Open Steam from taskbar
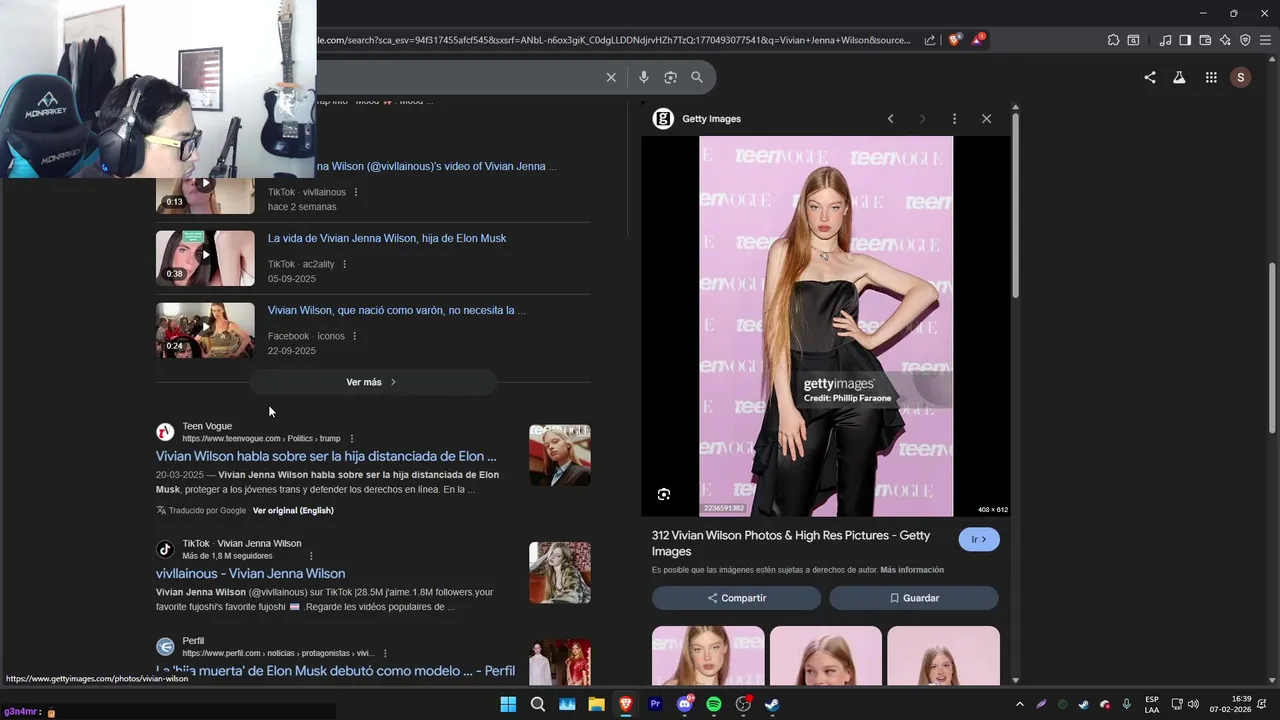The width and height of the screenshot is (1280, 720). coord(773,704)
